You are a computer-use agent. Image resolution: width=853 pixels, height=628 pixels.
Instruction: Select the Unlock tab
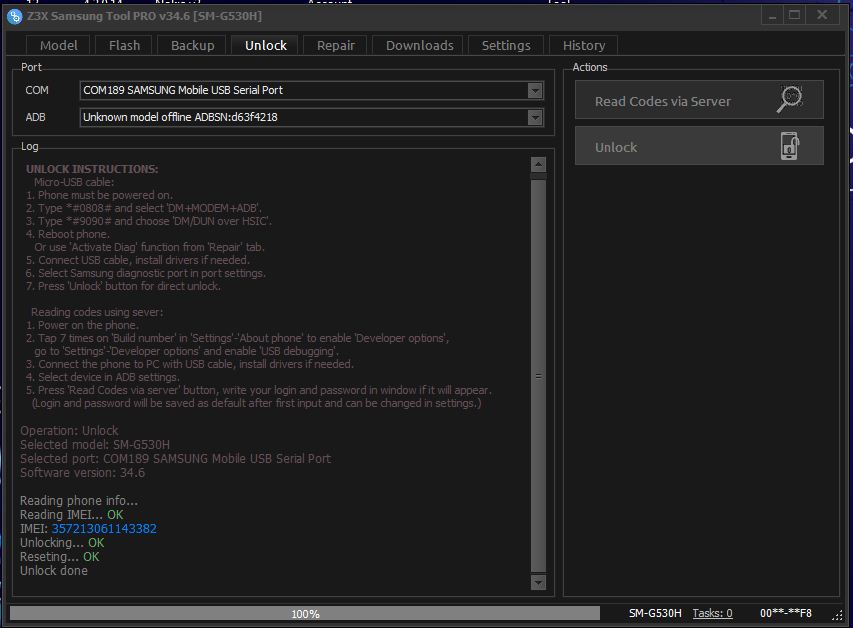tap(265, 45)
